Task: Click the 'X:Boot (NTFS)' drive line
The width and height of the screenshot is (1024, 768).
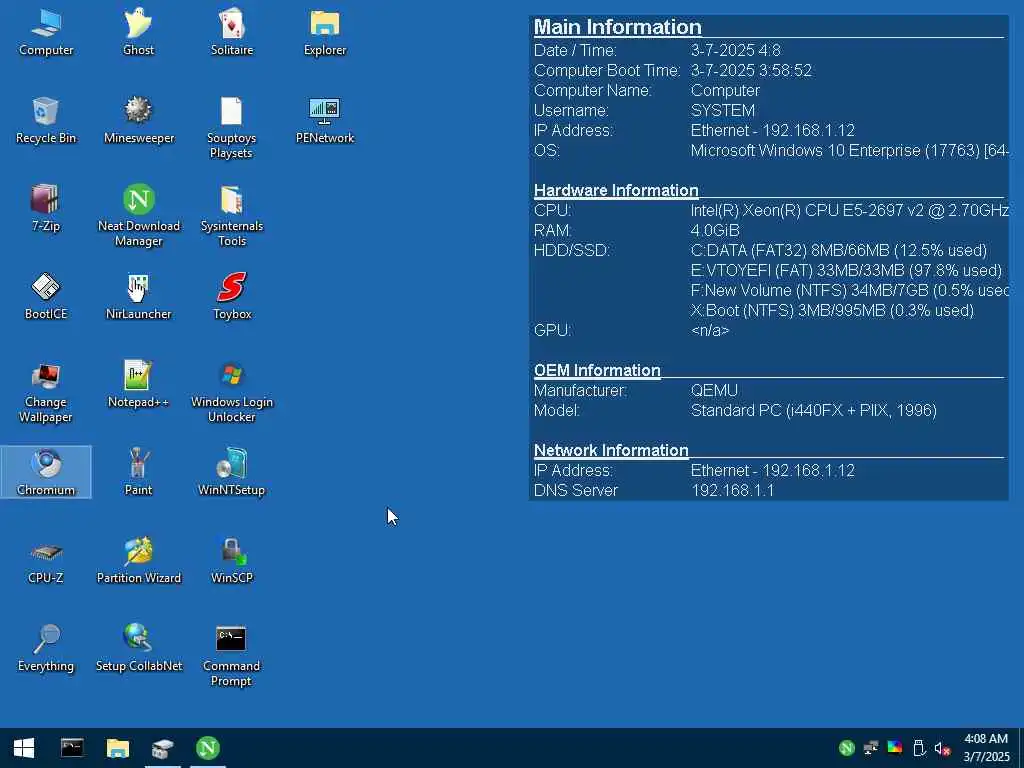Action: point(832,310)
